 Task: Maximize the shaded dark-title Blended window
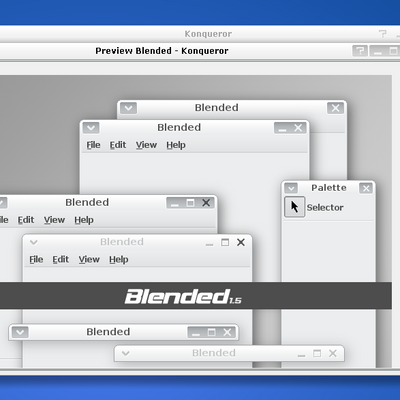pyautogui.click(x=211, y=332)
